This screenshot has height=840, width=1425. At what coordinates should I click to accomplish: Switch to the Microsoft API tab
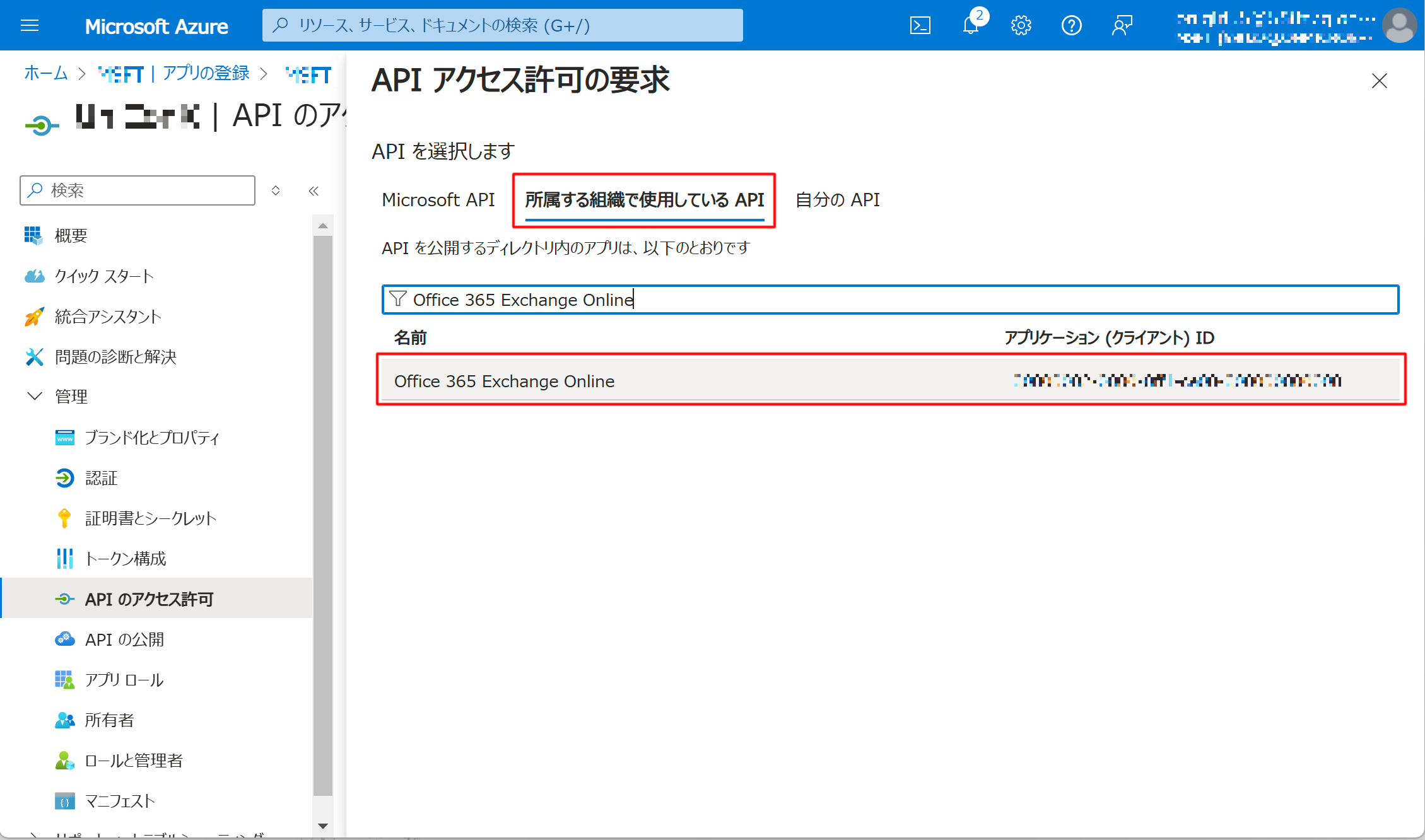438,200
